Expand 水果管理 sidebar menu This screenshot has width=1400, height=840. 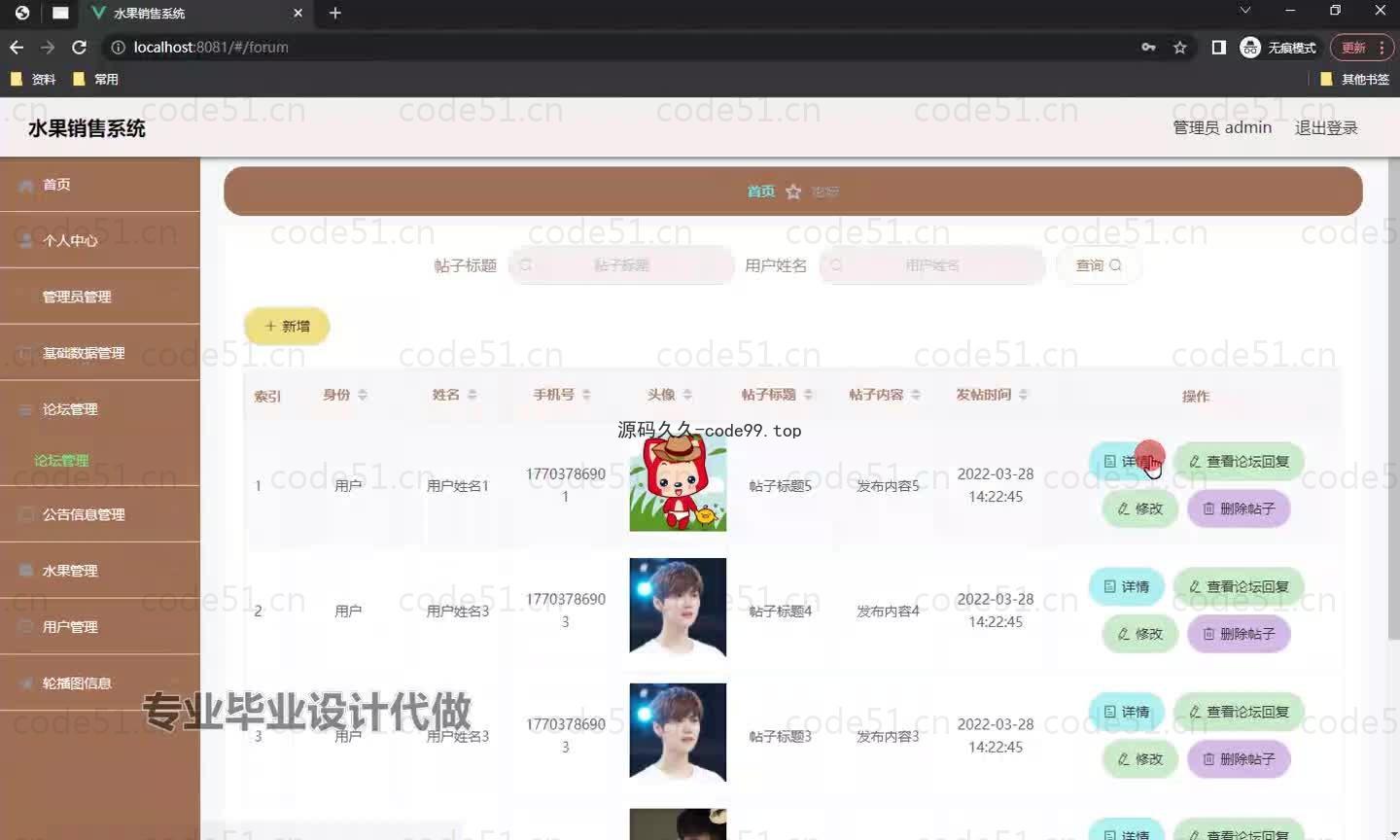pos(99,571)
